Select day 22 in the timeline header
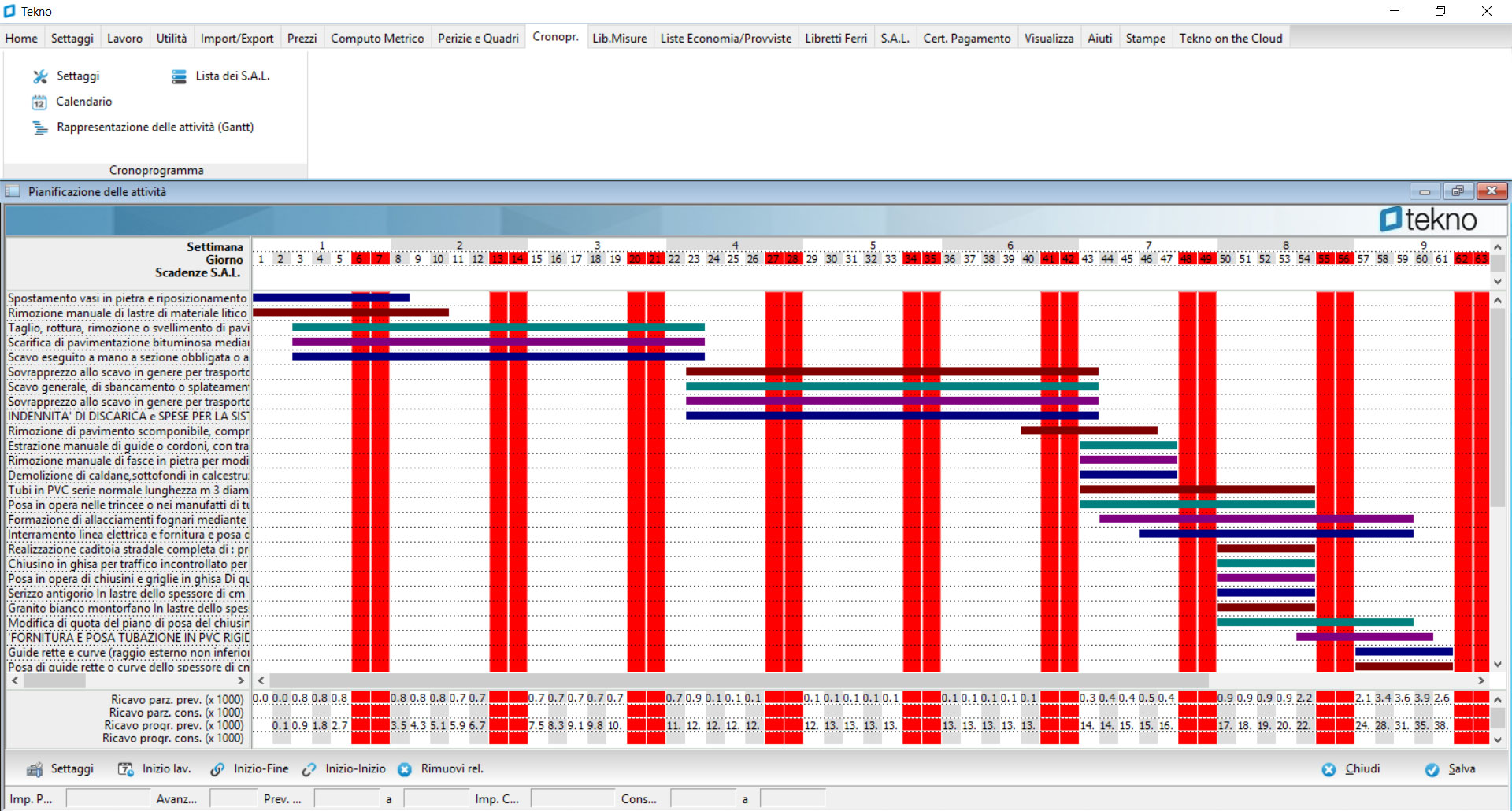This screenshot has height=811, width=1512. pyautogui.click(x=674, y=259)
